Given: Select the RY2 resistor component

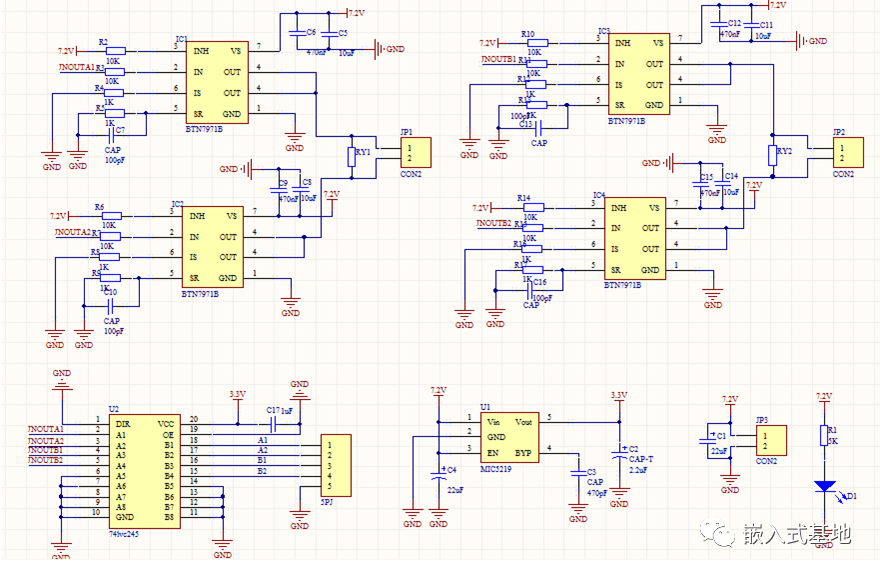Looking at the screenshot, I should click(x=772, y=155).
